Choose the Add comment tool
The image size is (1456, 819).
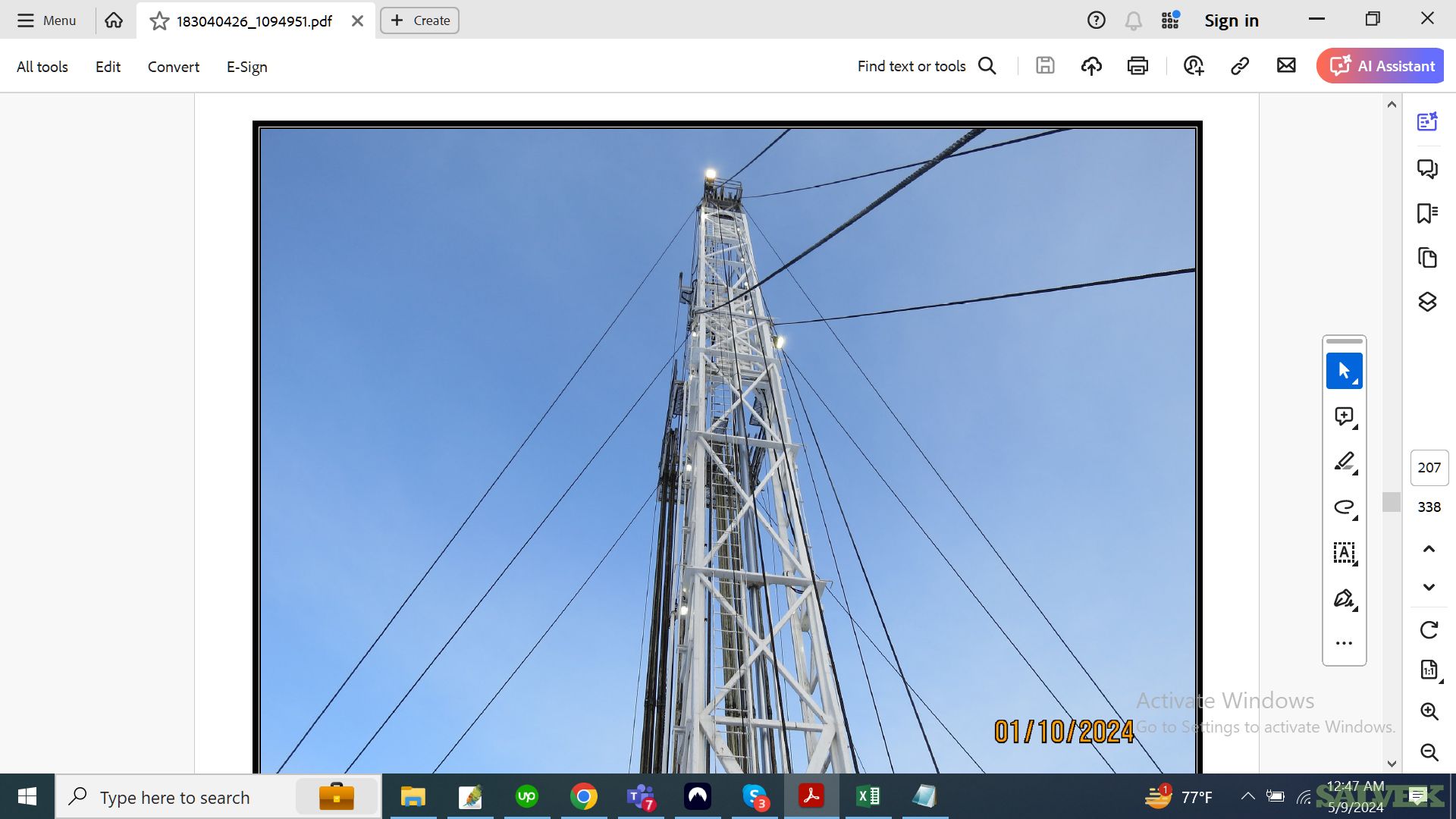click(1345, 416)
